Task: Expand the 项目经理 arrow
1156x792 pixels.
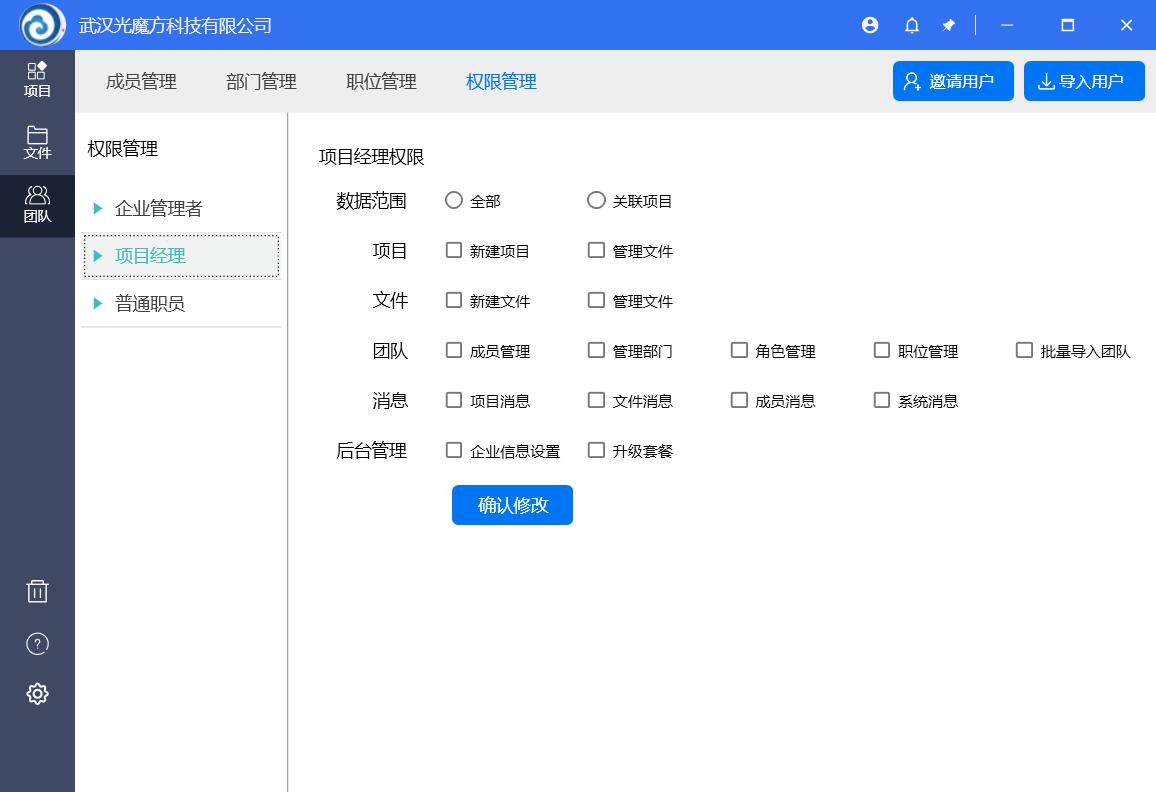Action: [97, 255]
